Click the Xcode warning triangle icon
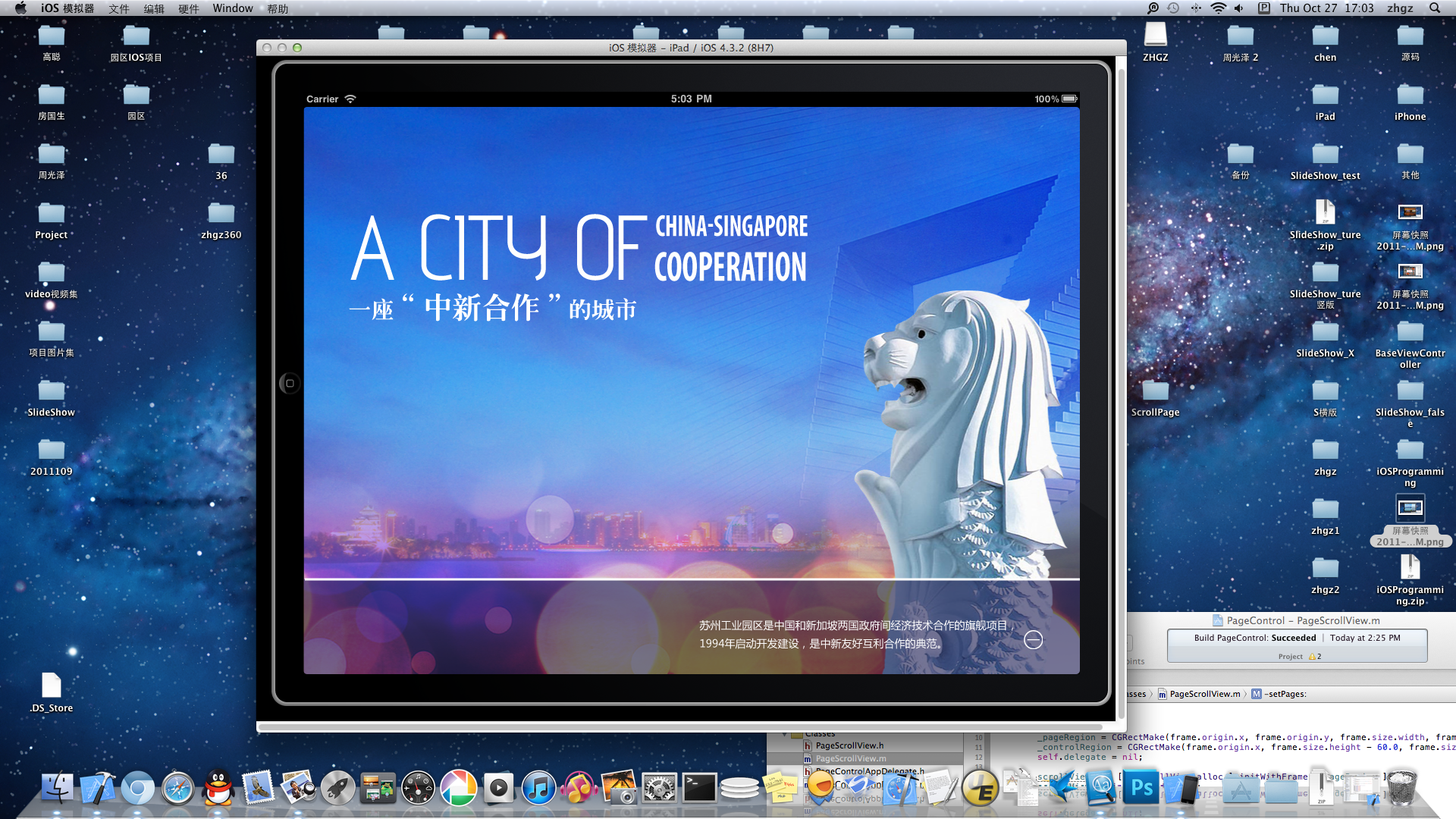 coord(1312,657)
